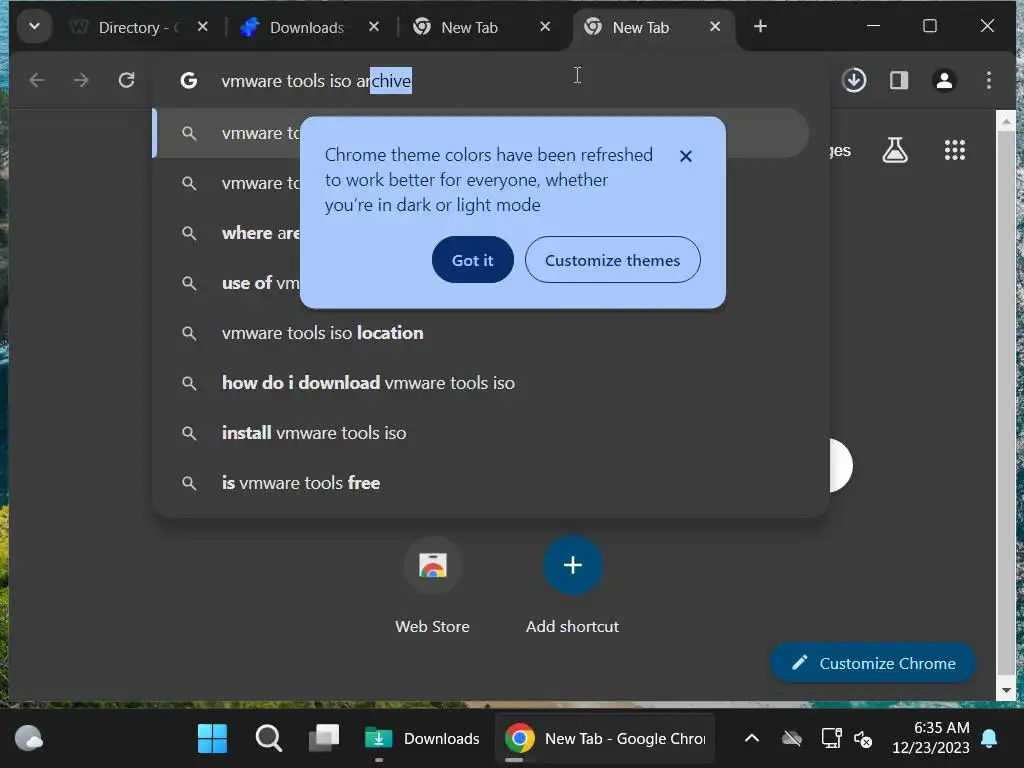This screenshot has height=768, width=1024.
Task: Click search icon beside 'is vmware tools free'
Action: click(189, 483)
